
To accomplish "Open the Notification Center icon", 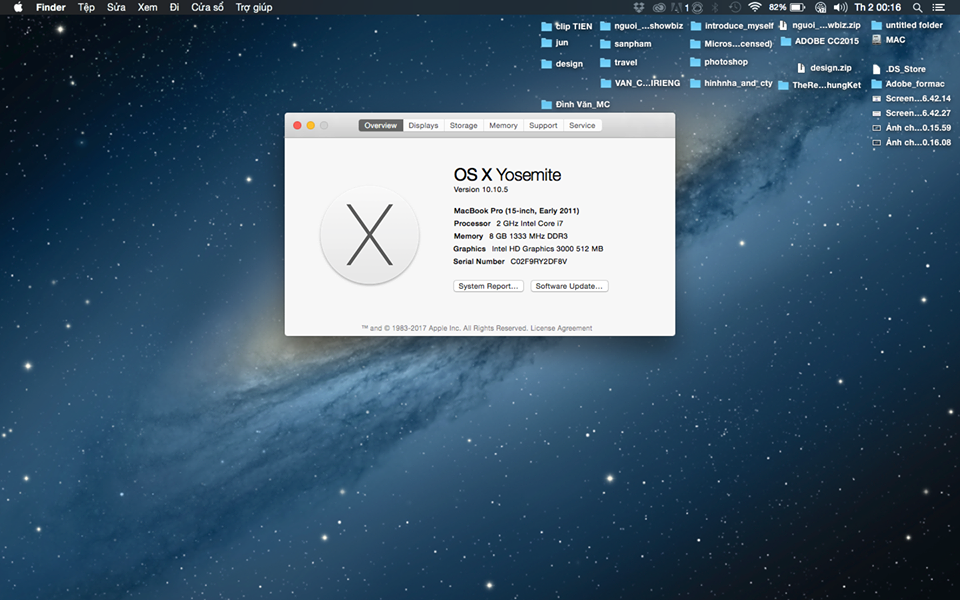I will pos(938,7).
